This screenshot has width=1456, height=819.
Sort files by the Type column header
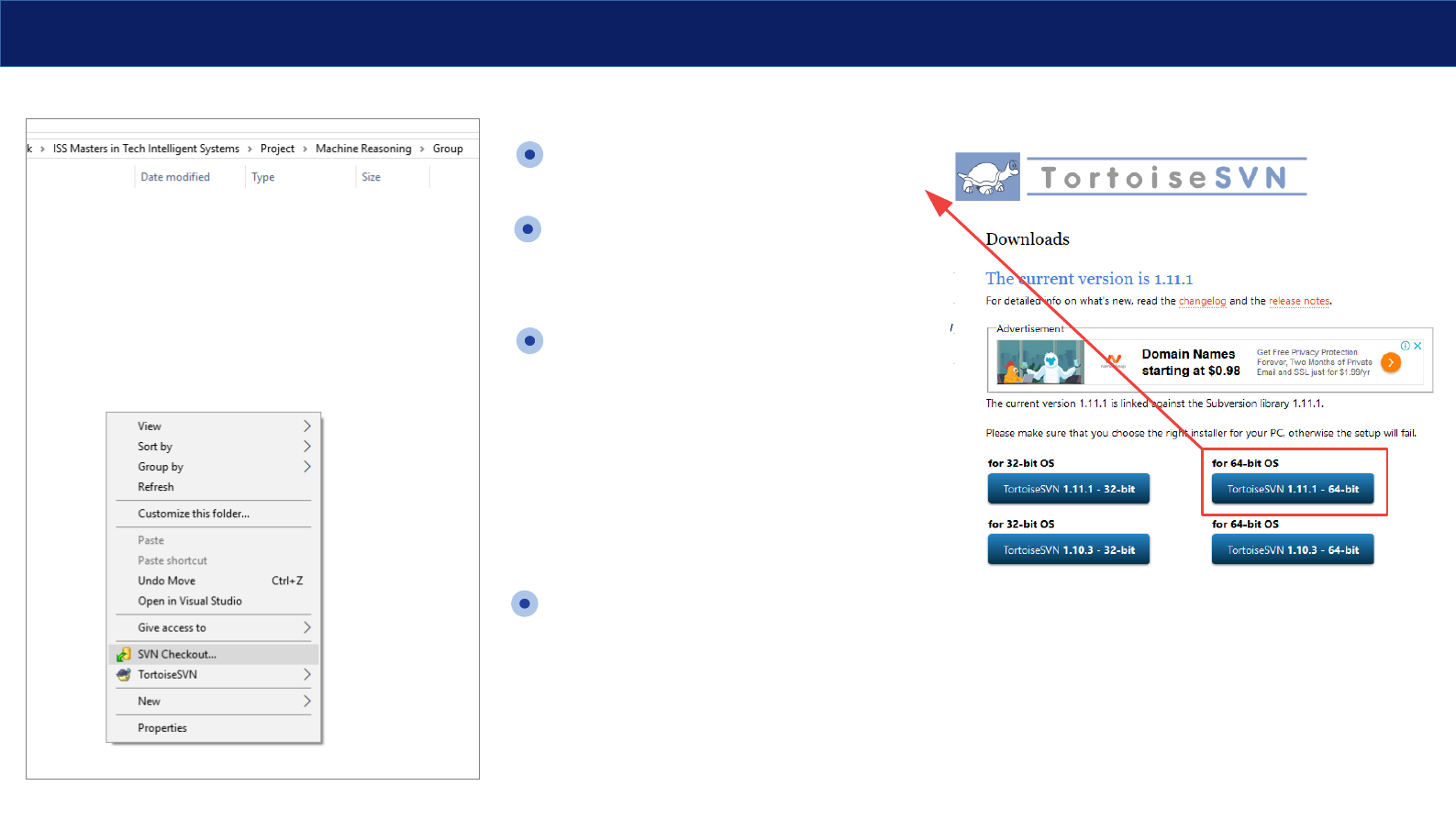click(263, 177)
